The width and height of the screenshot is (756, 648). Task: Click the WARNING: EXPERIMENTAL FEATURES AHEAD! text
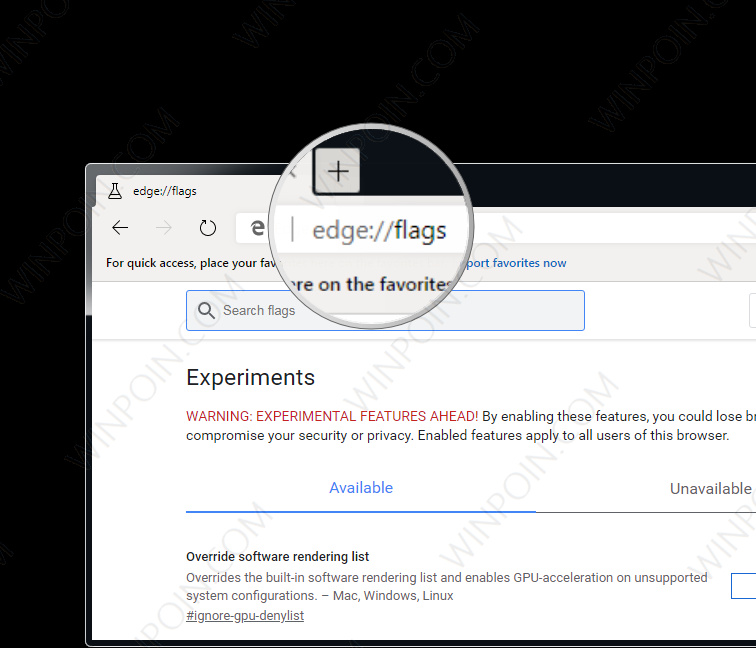click(x=332, y=416)
